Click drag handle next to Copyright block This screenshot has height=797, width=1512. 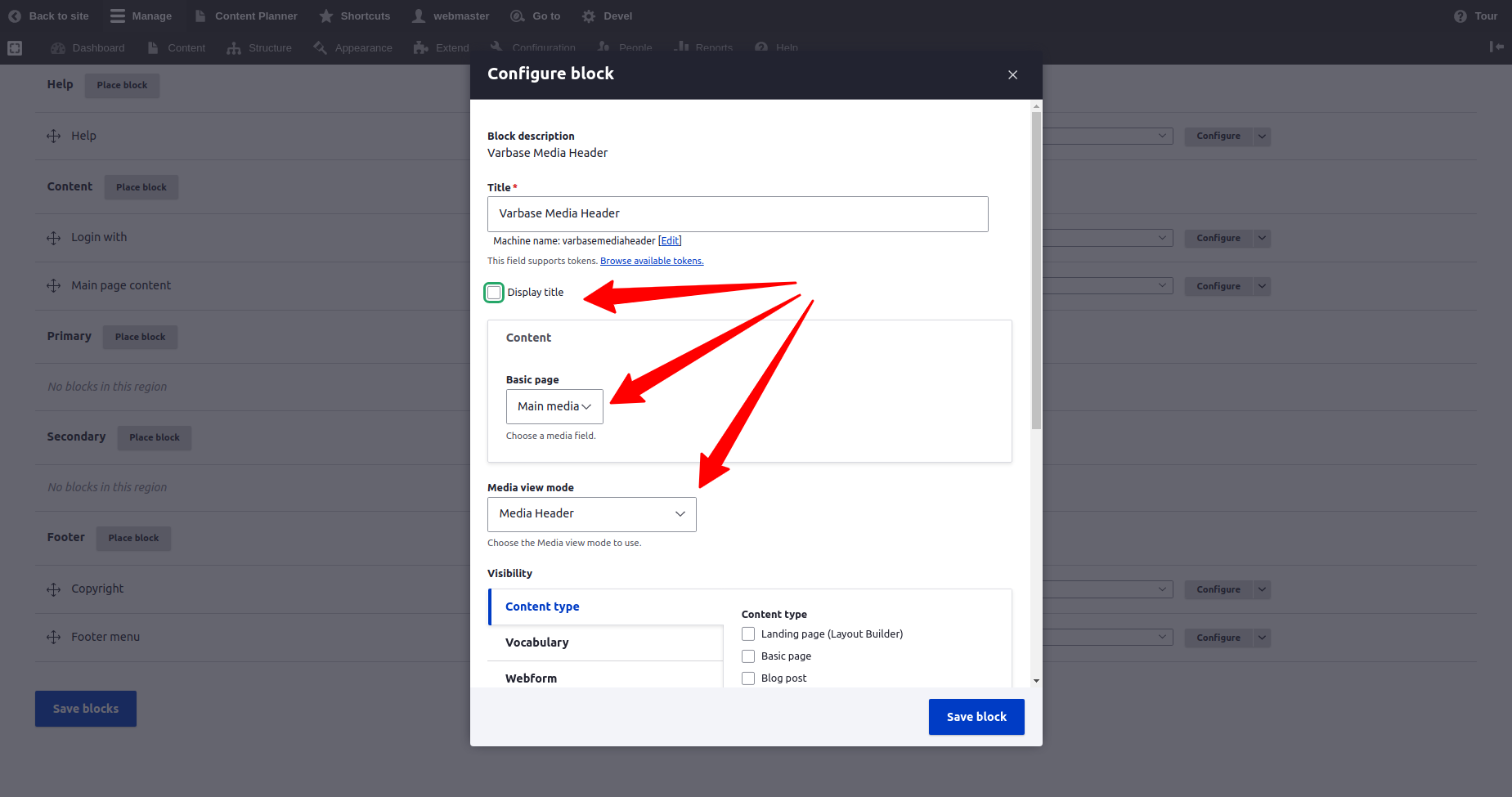coord(54,589)
